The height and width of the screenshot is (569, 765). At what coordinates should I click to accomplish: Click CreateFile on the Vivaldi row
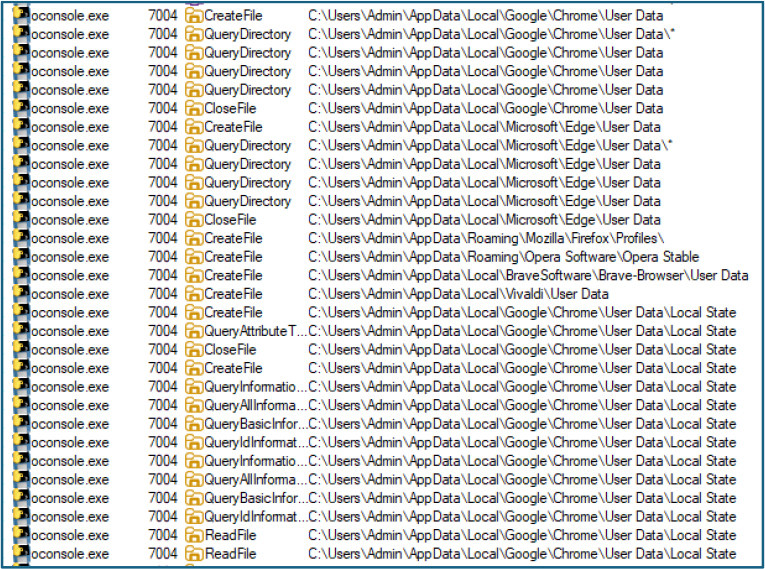pos(233,294)
